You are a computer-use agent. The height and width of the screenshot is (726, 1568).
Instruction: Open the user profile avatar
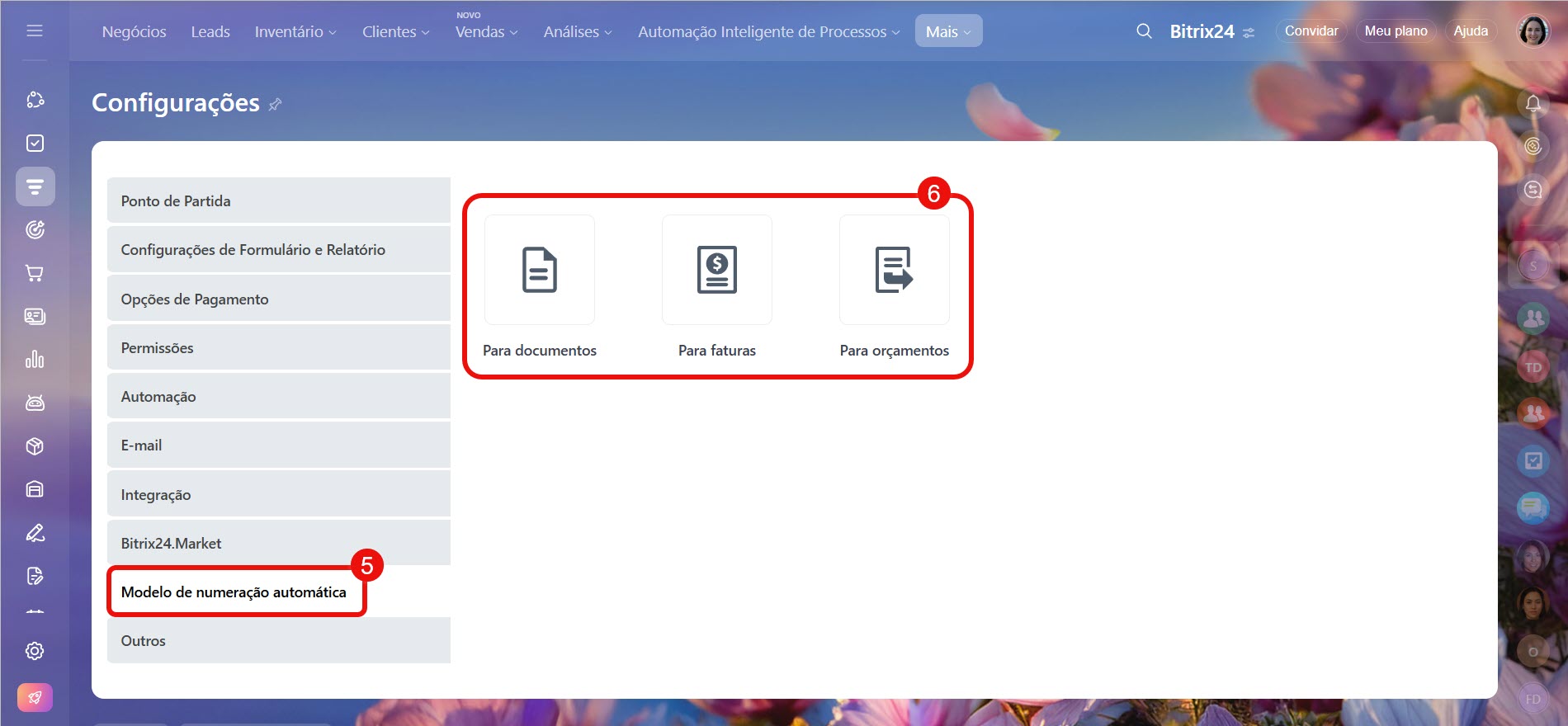point(1533,31)
